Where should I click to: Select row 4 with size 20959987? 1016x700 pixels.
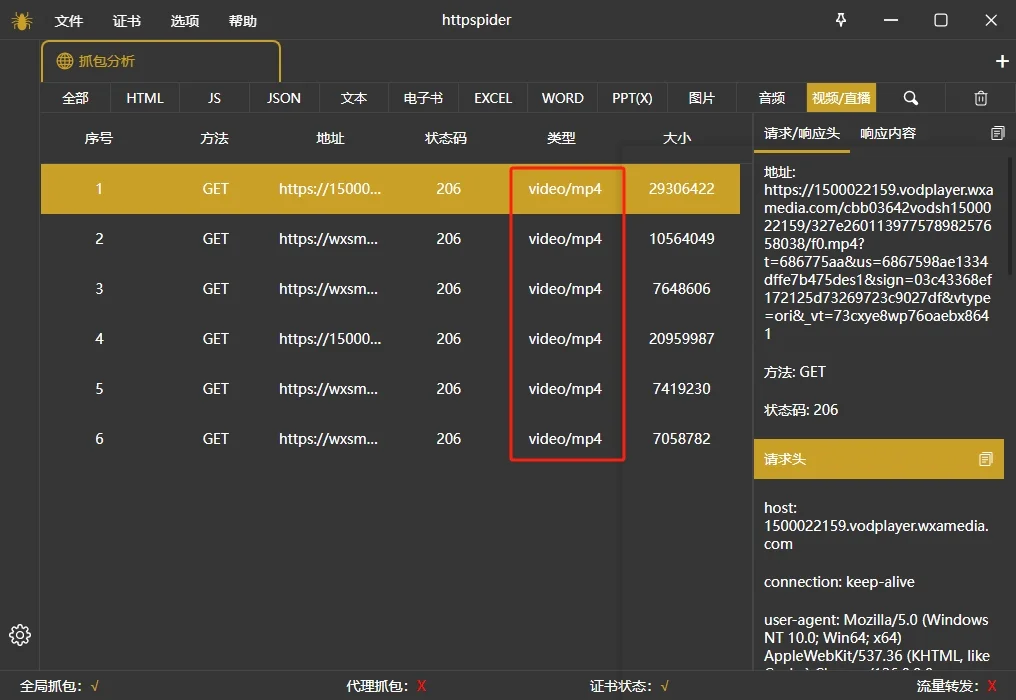[x=390, y=338]
